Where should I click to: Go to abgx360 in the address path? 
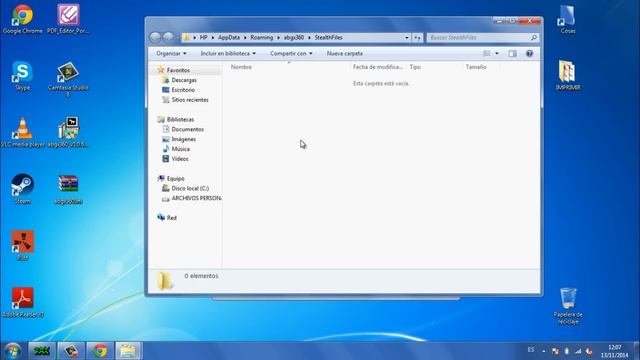[x=294, y=38]
